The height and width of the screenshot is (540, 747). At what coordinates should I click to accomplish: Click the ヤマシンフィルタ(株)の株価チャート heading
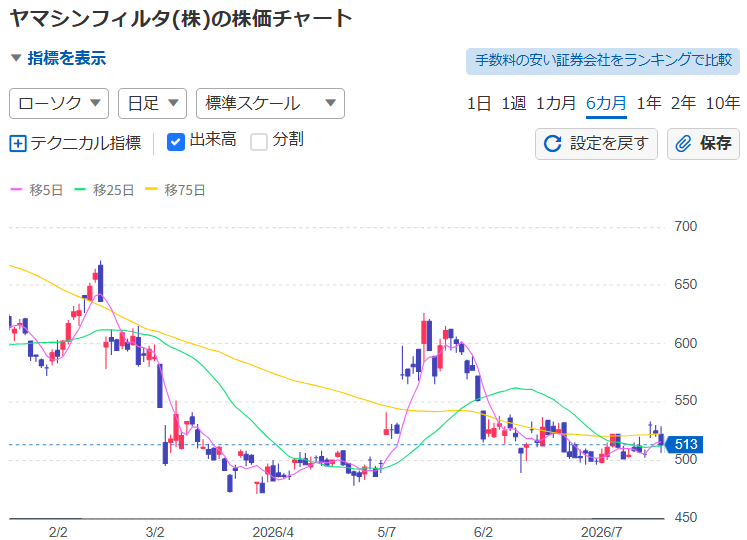(x=181, y=19)
